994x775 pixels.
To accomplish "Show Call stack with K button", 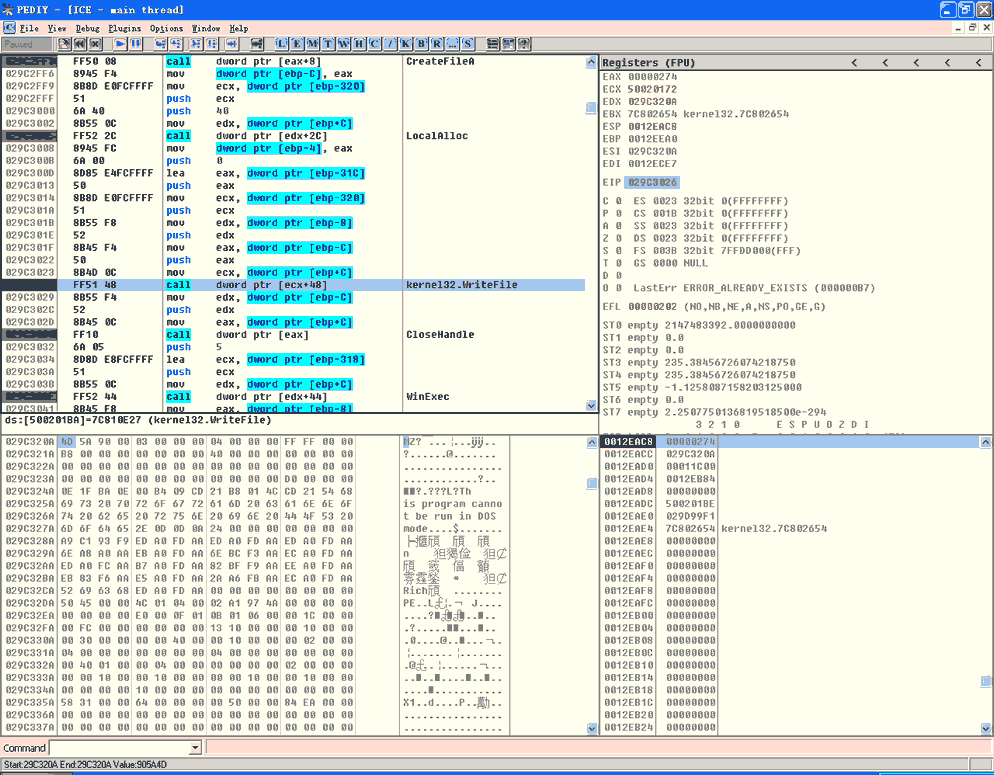I will [x=405, y=44].
